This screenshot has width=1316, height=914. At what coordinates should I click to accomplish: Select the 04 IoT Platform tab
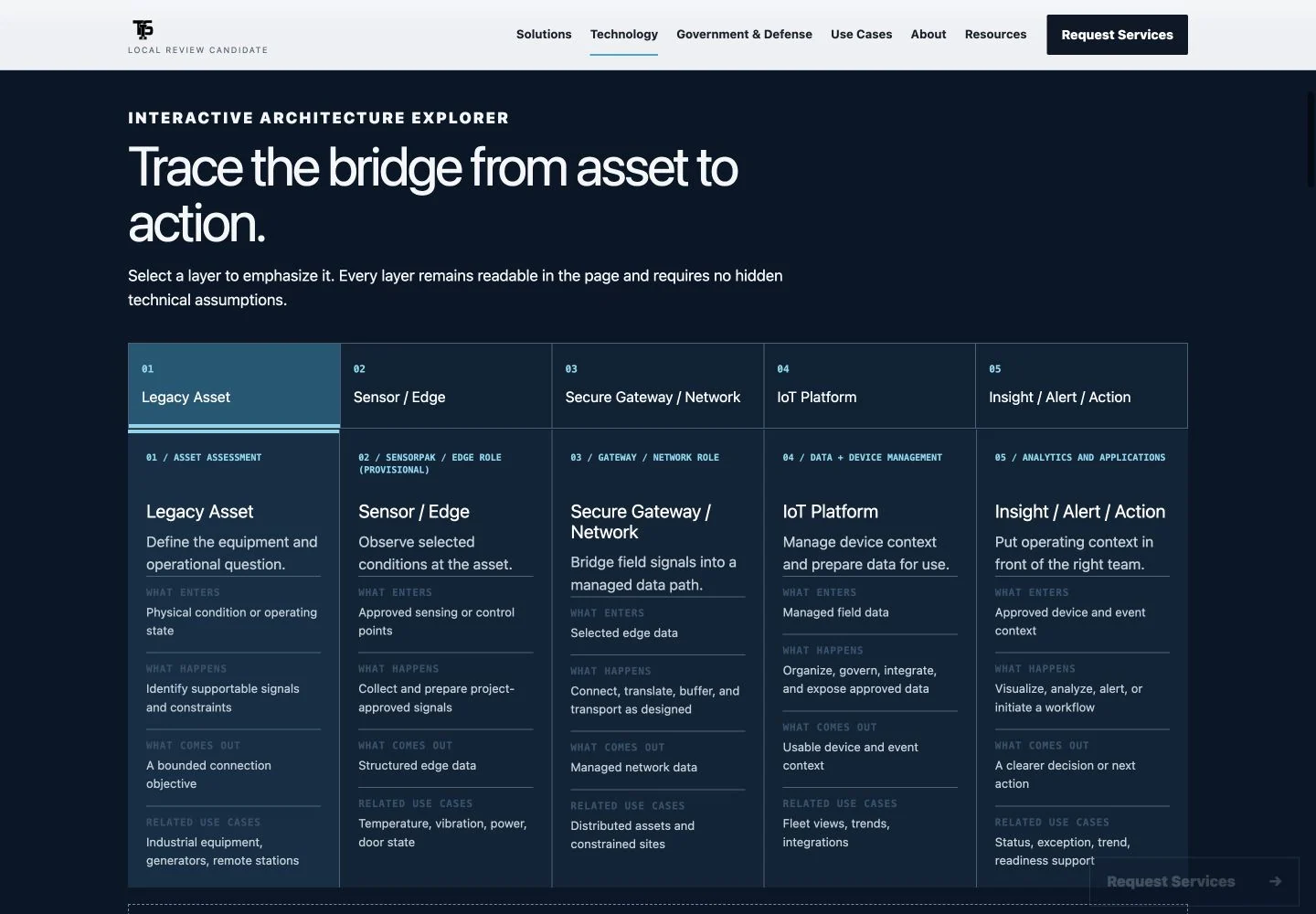[x=869, y=385]
